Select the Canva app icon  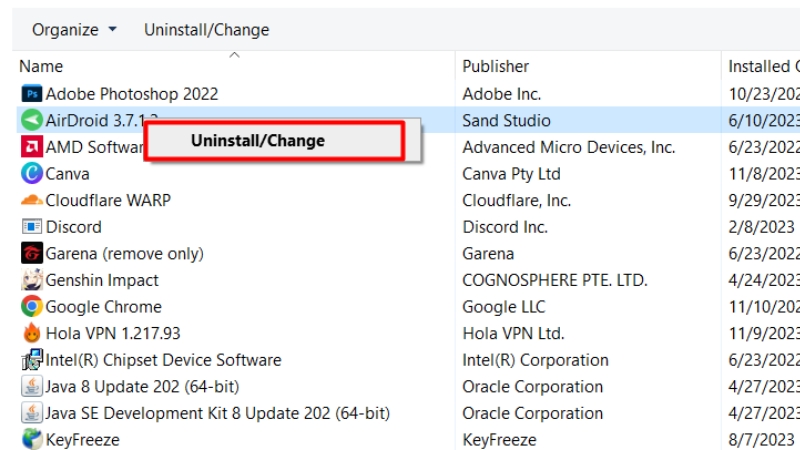(x=32, y=173)
